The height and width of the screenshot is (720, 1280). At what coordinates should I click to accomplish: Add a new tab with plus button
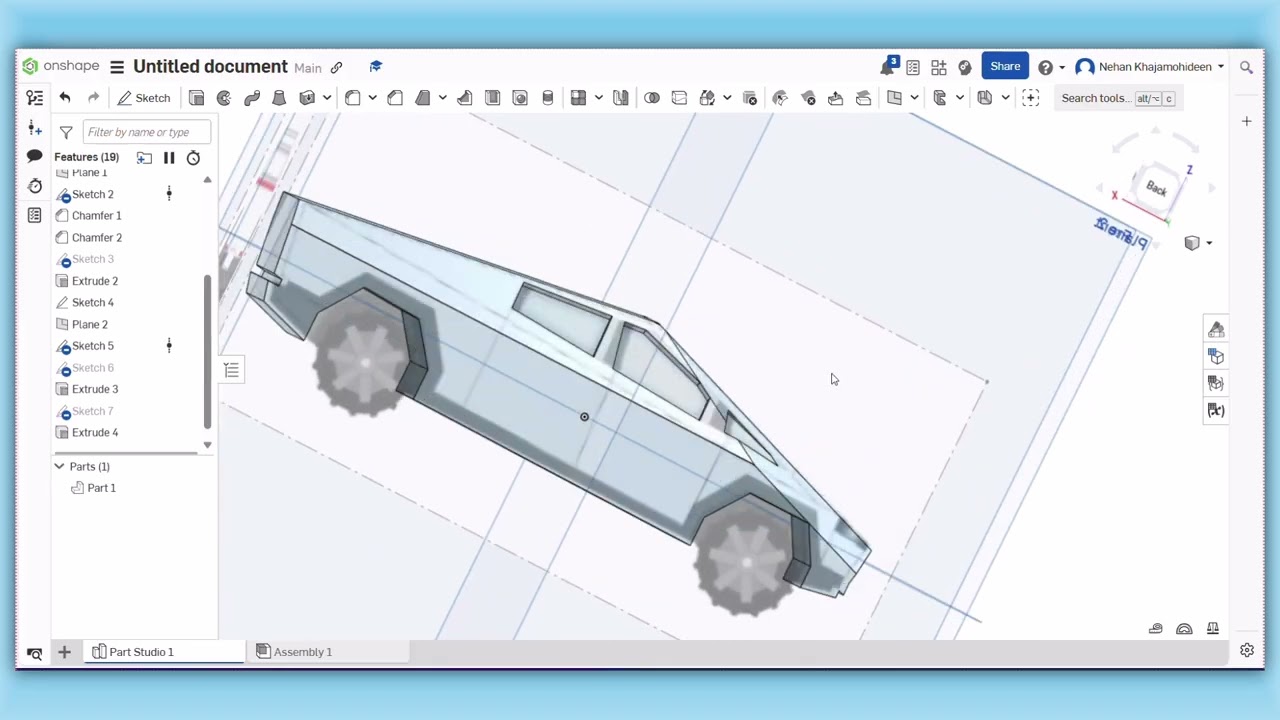click(64, 652)
